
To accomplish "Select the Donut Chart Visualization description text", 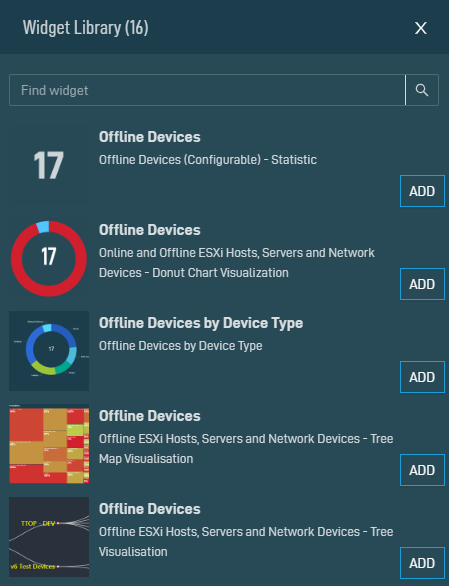I will (x=237, y=263).
